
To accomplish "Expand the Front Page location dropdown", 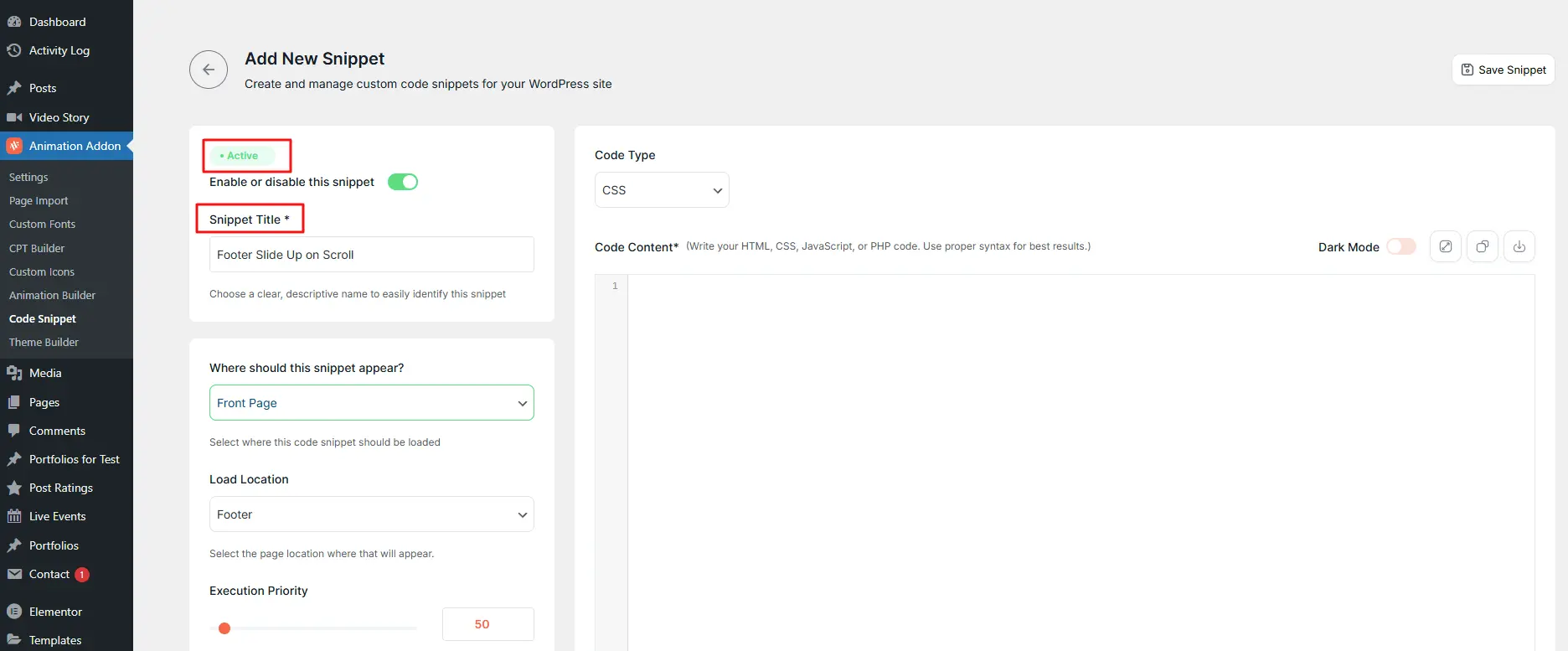I will pyautogui.click(x=371, y=403).
